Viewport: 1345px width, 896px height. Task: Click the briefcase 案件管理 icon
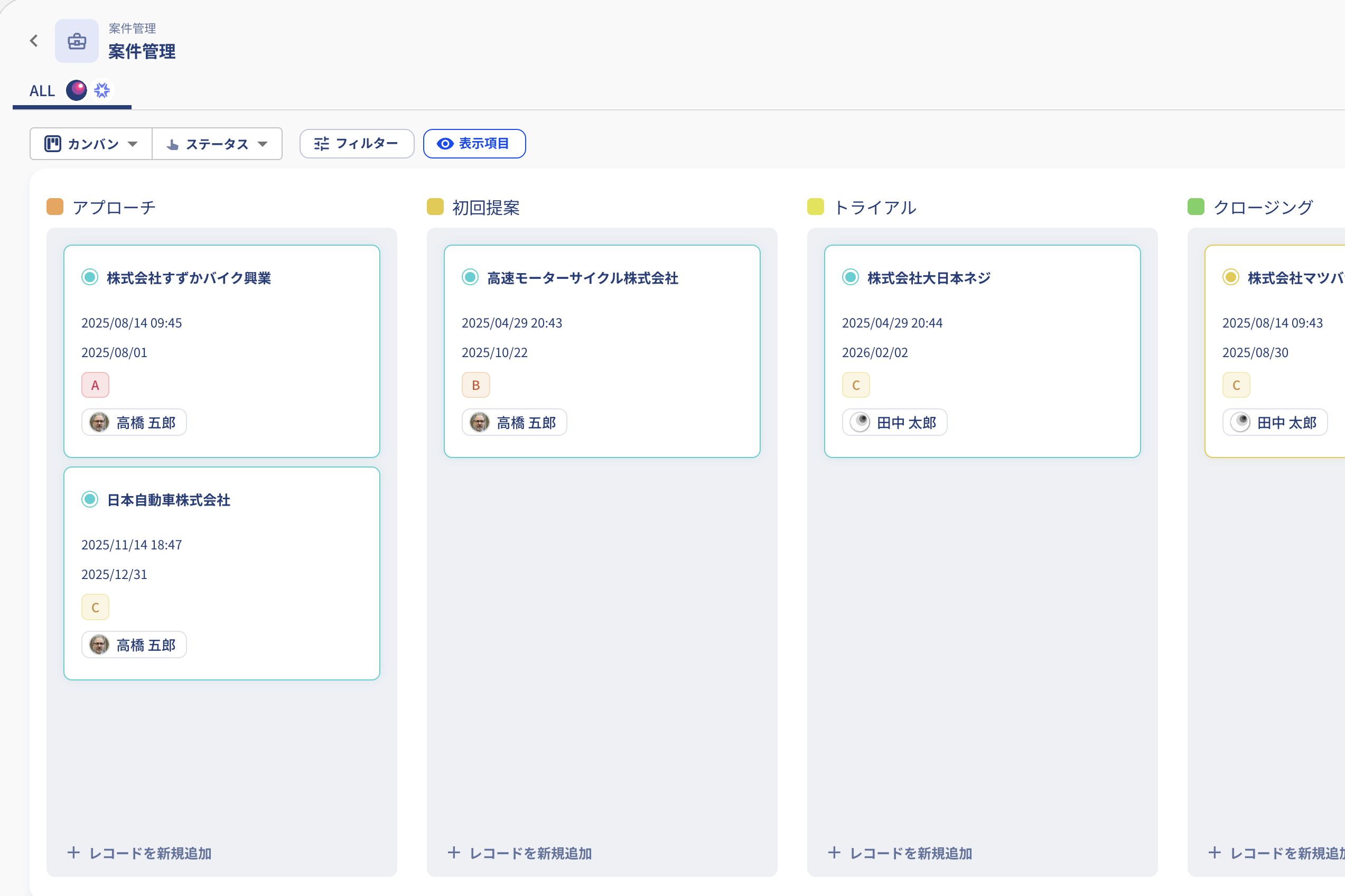pyautogui.click(x=77, y=41)
